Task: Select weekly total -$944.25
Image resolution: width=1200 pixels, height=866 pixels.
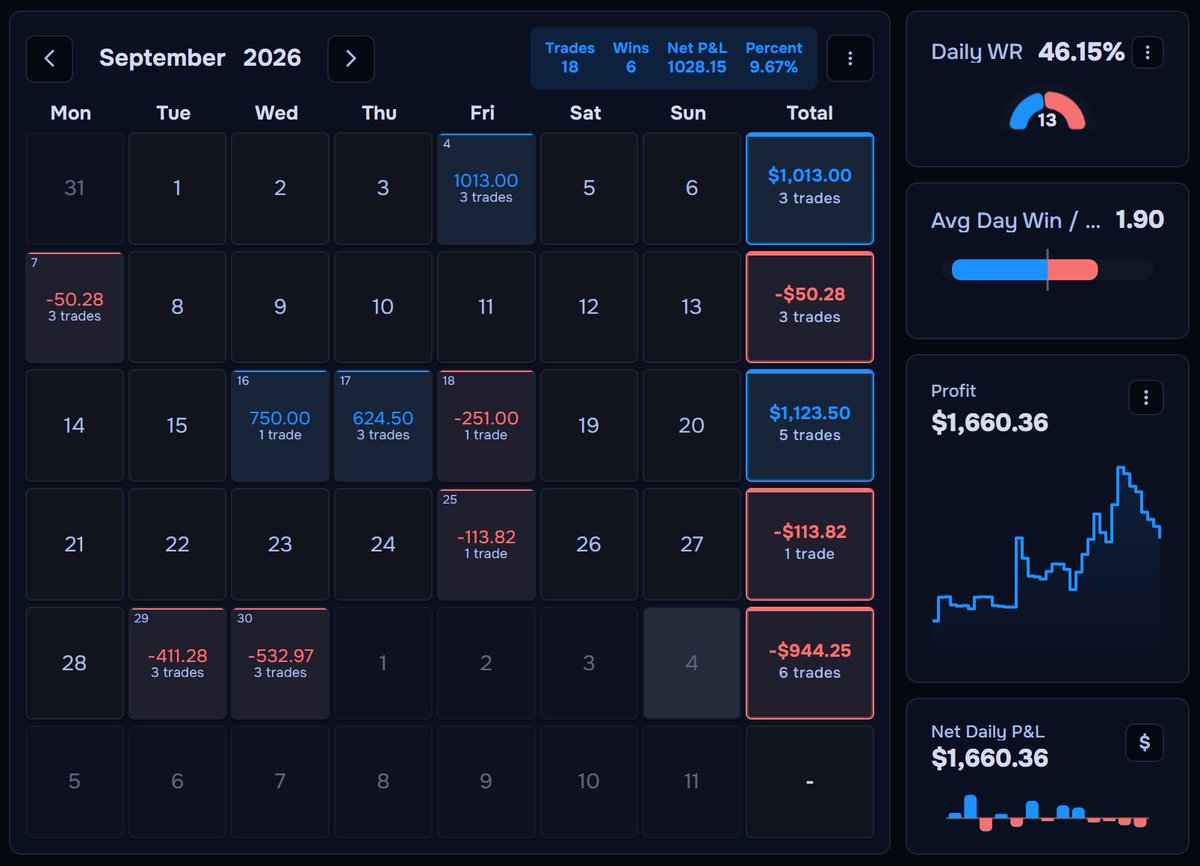Action: [x=810, y=663]
